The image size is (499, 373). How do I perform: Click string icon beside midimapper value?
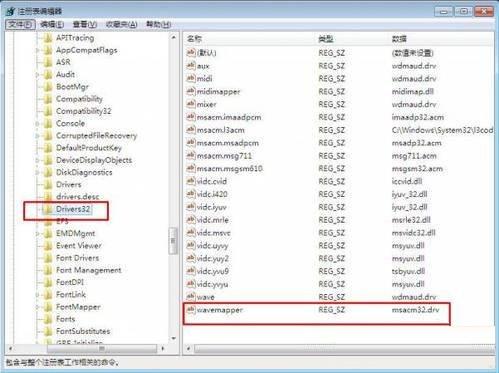click(x=191, y=91)
